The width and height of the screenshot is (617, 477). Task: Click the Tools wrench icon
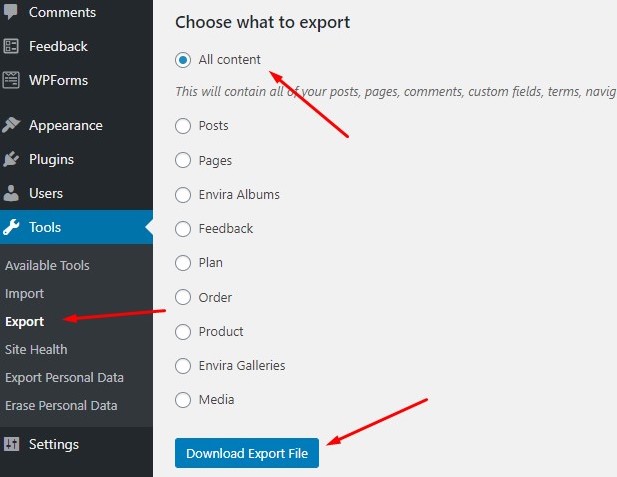pos(11,227)
